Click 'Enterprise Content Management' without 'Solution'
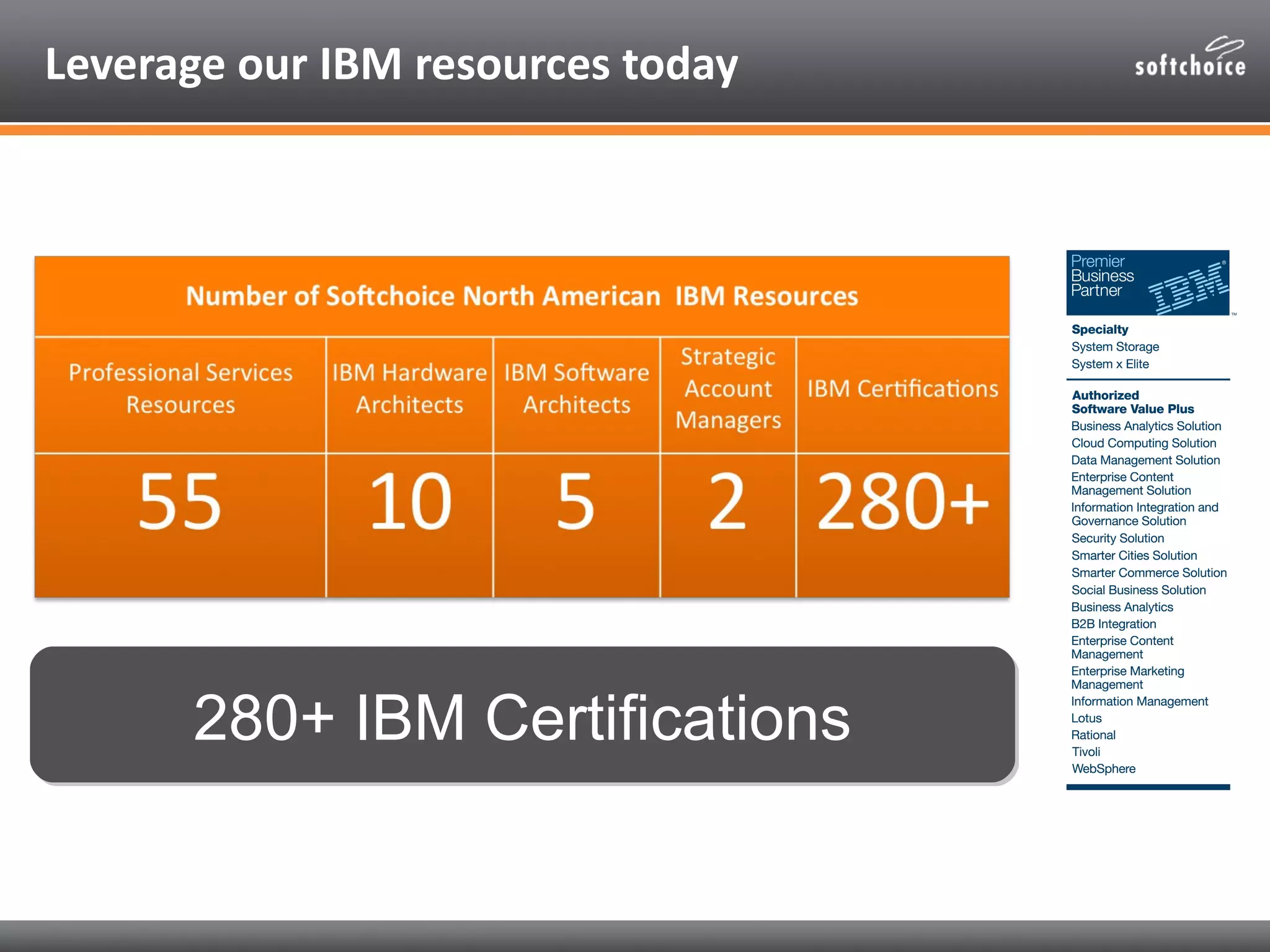This screenshot has width=1270, height=952. [1122, 648]
